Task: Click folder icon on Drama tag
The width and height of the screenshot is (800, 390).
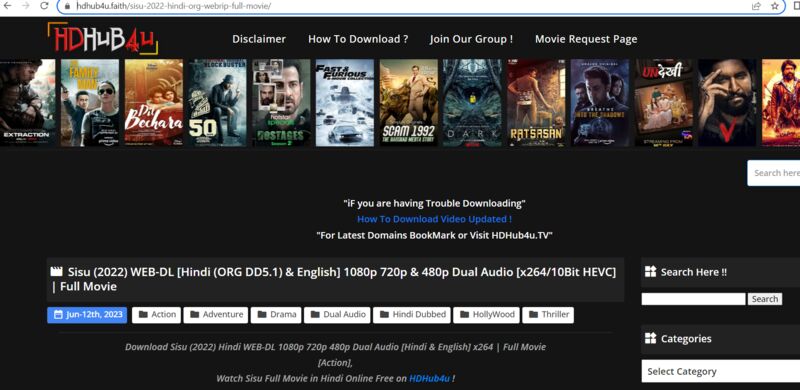Action: [262, 314]
